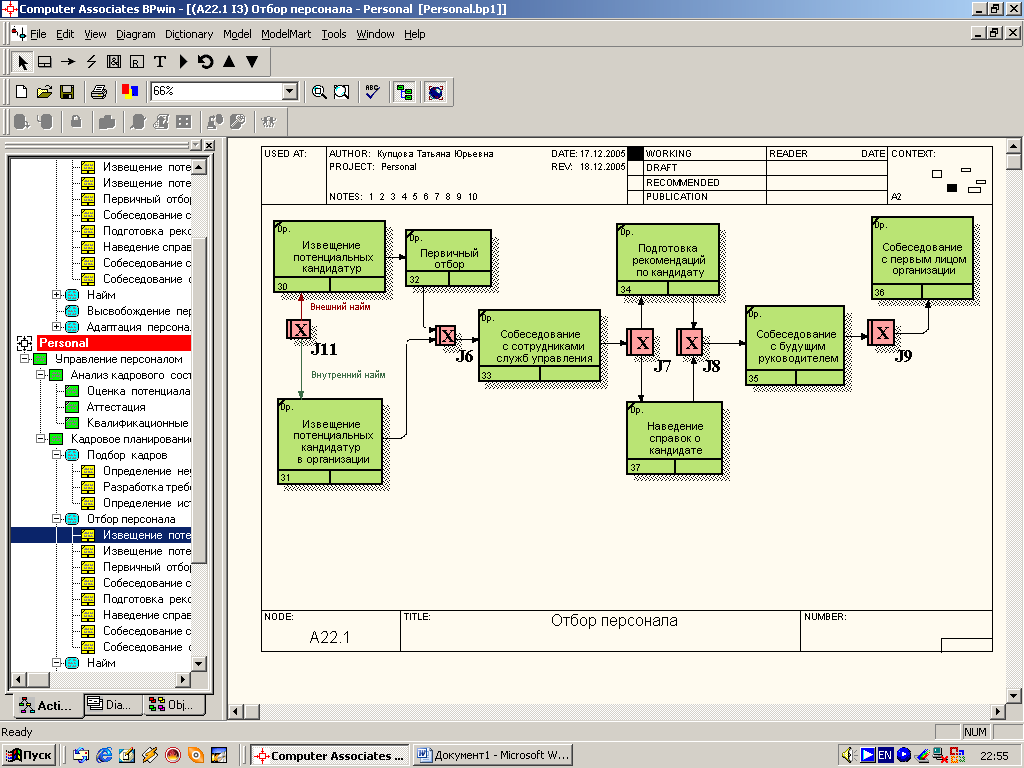Image resolution: width=1024 pixels, height=768 pixels.
Task: Click the Внутренний найм arrow label
Action: click(x=348, y=375)
